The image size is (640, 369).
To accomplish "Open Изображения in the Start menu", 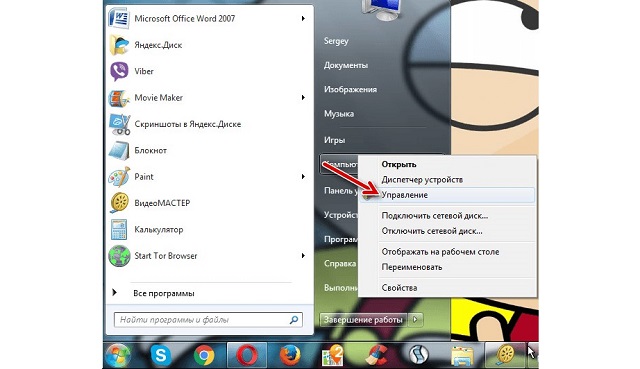I will (x=350, y=89).
